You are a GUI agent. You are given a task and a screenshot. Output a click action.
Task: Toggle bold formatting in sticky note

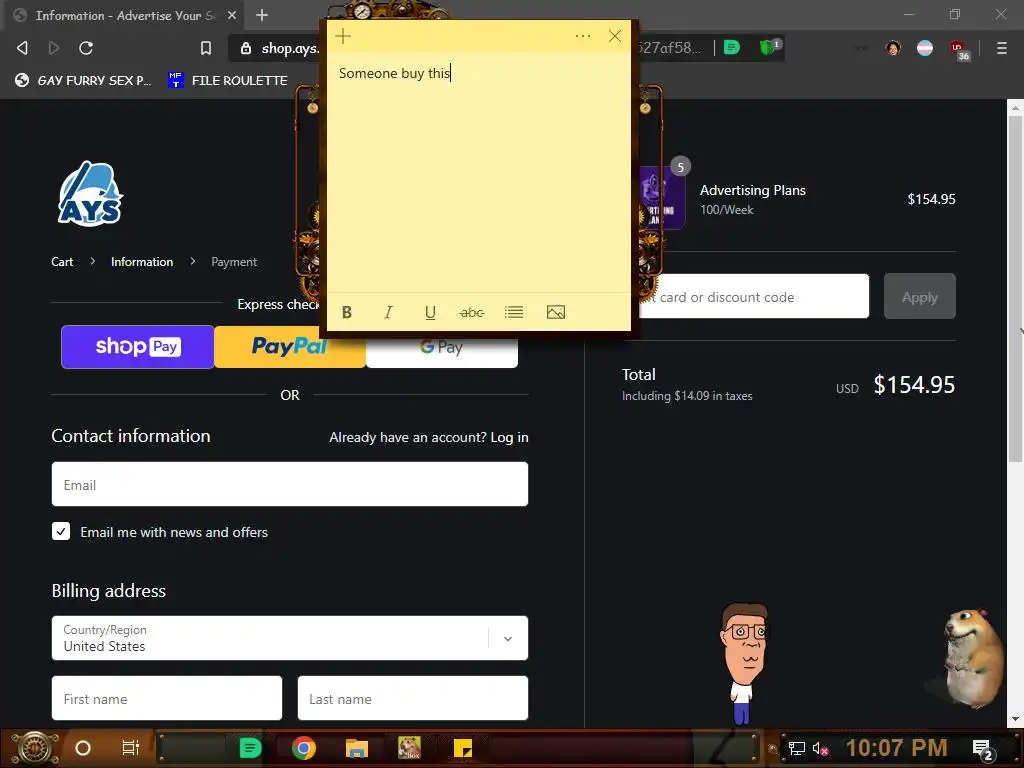tap(347, 312)
